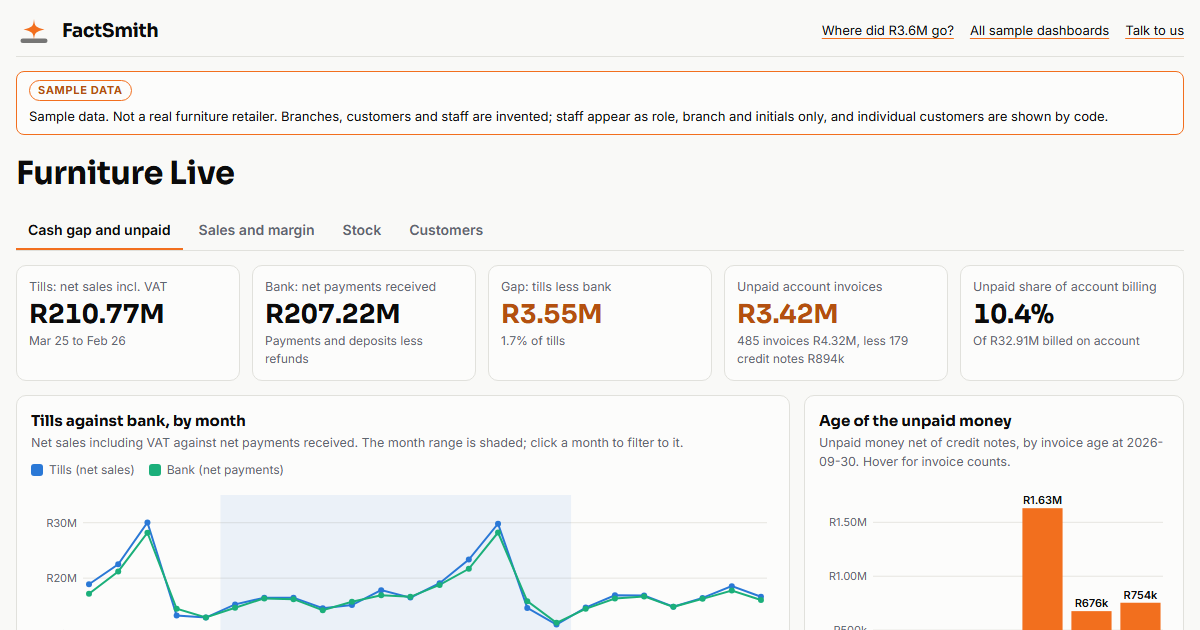This screenshot has width=1200, height=630.
Task: Click the R30M axis label
Action: [x=61, y=523]
